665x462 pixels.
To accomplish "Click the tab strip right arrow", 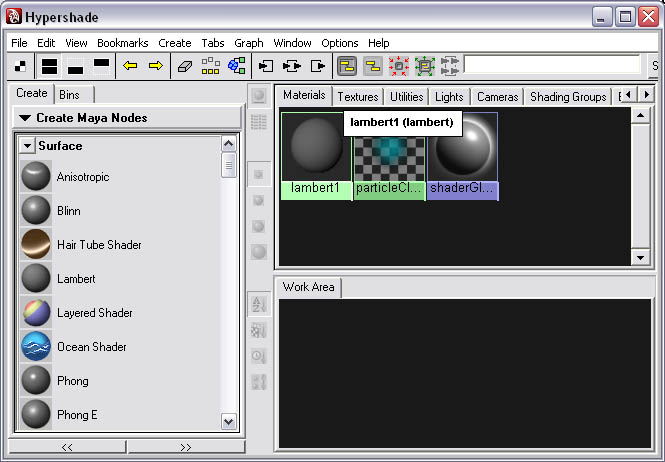I will tap(646, 95).
